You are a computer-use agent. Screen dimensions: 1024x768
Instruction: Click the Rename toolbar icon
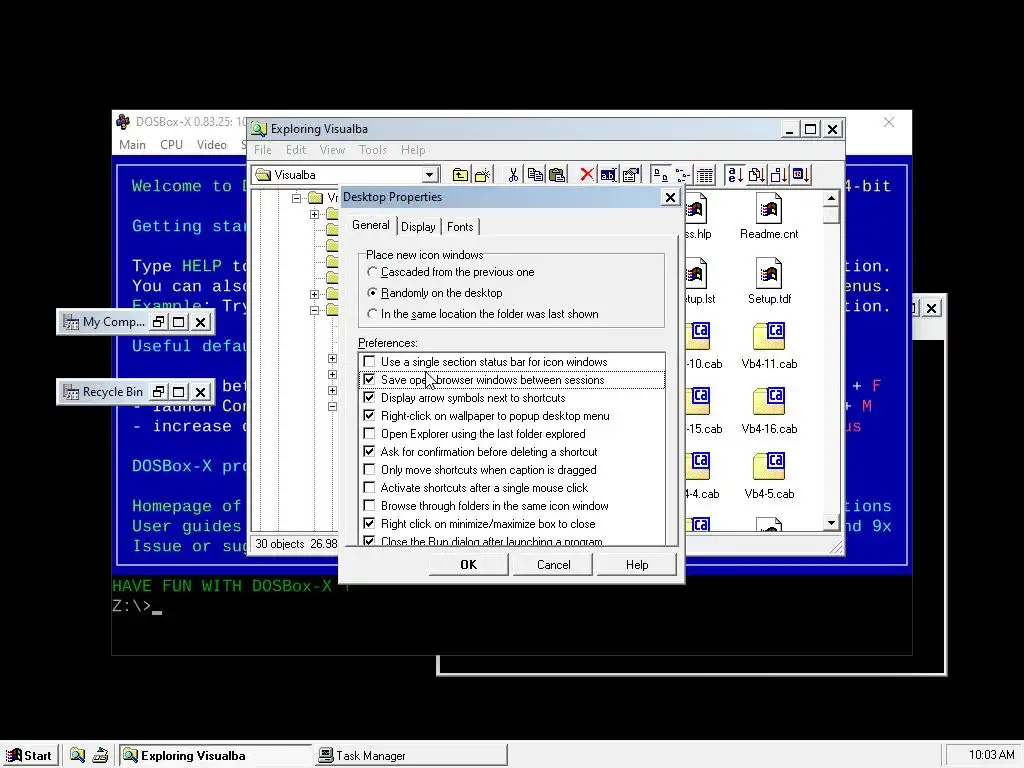tap(608, 175)
